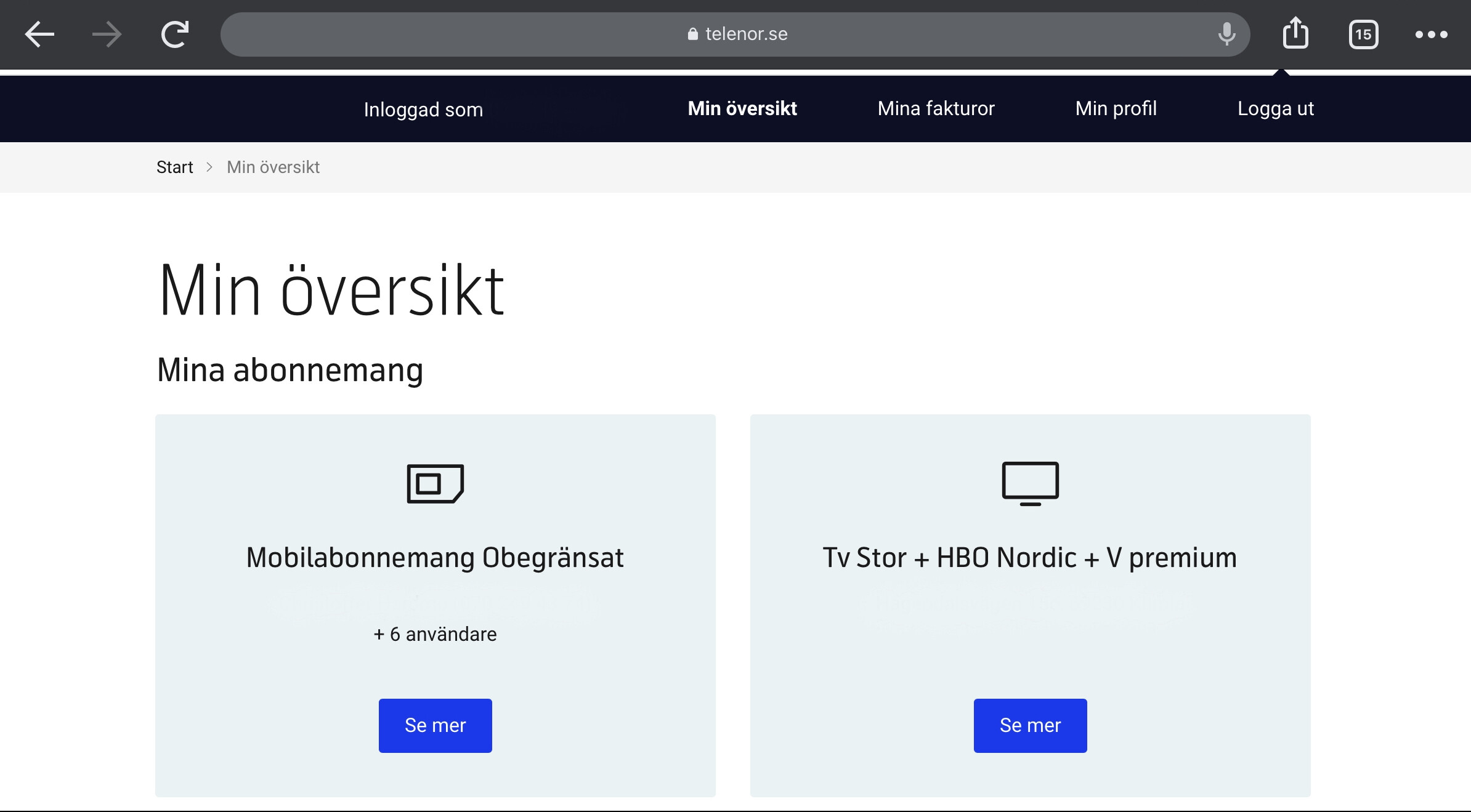Click Logga ut to sign out
1471x812 pixels.
(x=1276, y=108)
